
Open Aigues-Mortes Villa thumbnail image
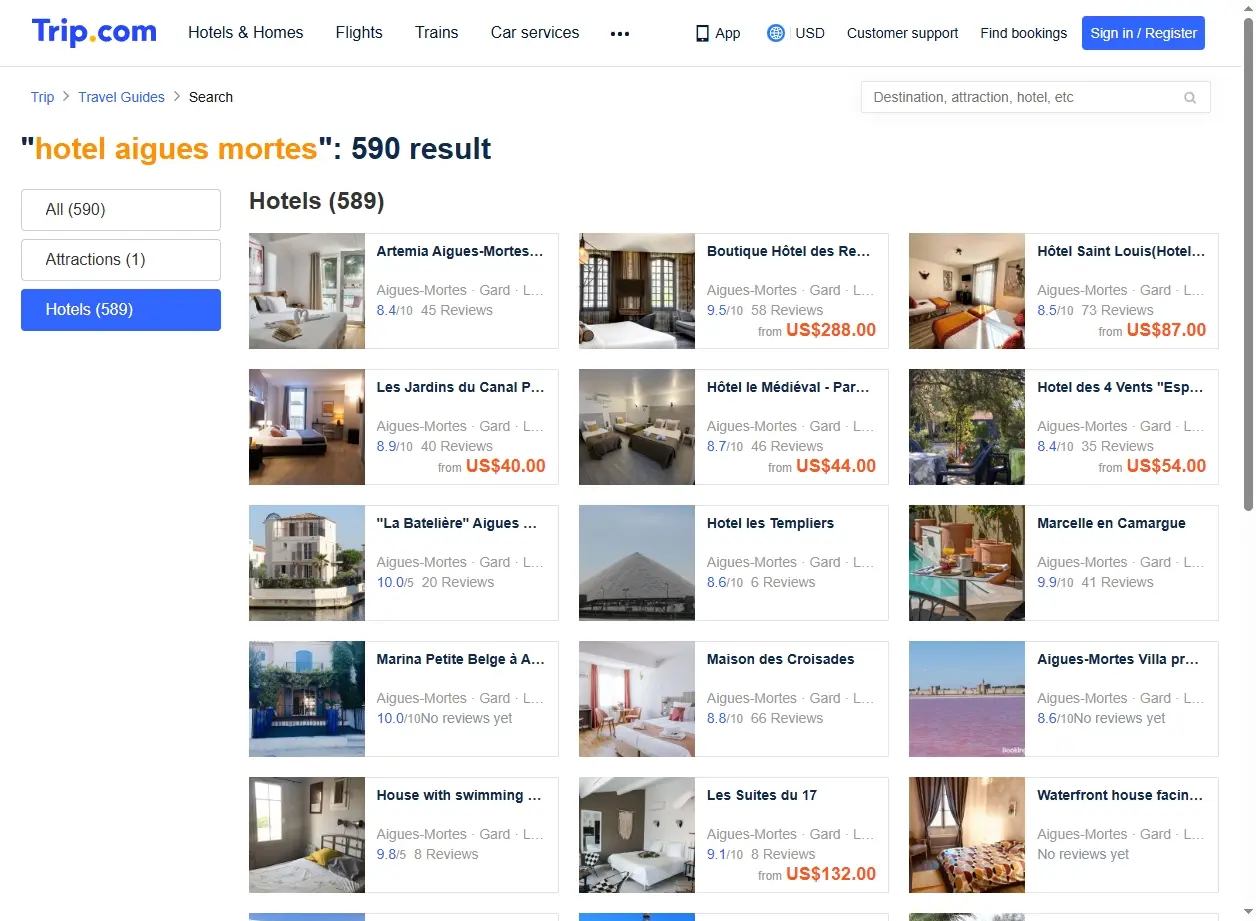point(967,699)
